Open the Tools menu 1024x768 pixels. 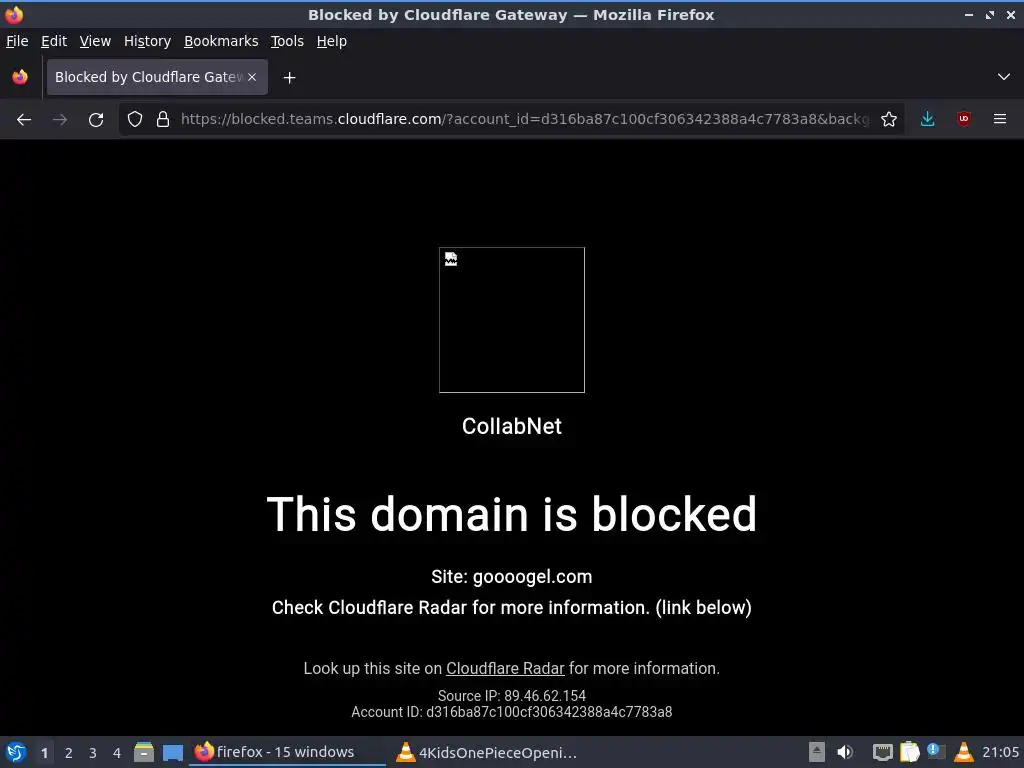coord(287,41)
